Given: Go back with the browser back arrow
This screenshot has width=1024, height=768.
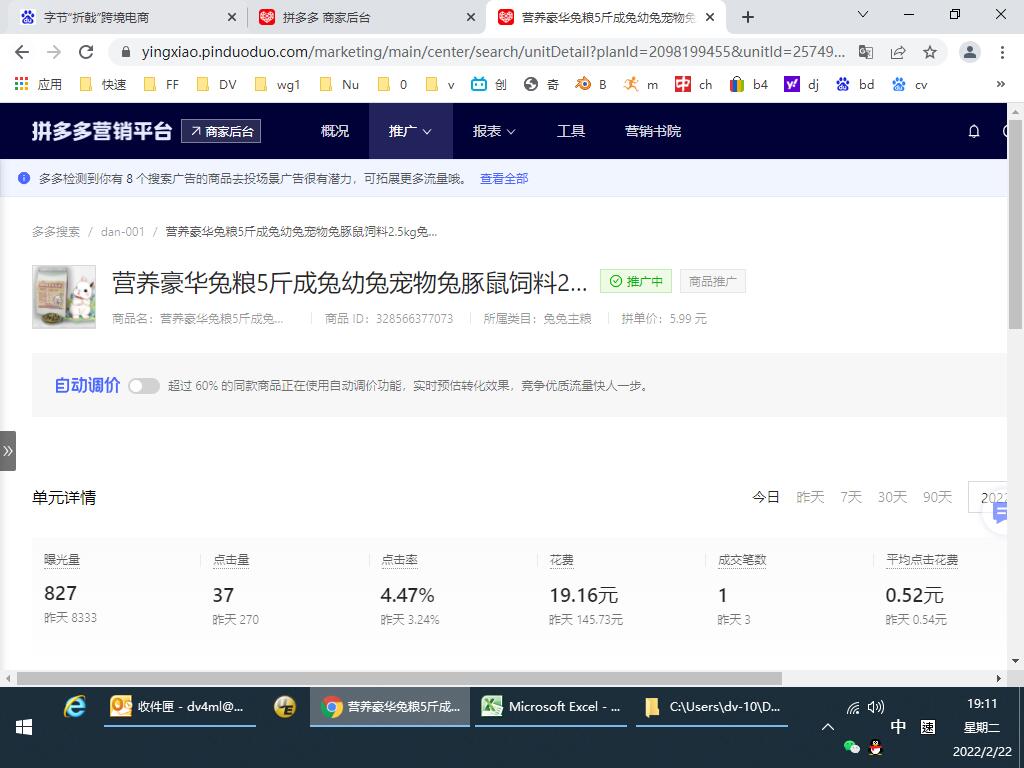Looking at the screenshot, I should click(22, 52).
